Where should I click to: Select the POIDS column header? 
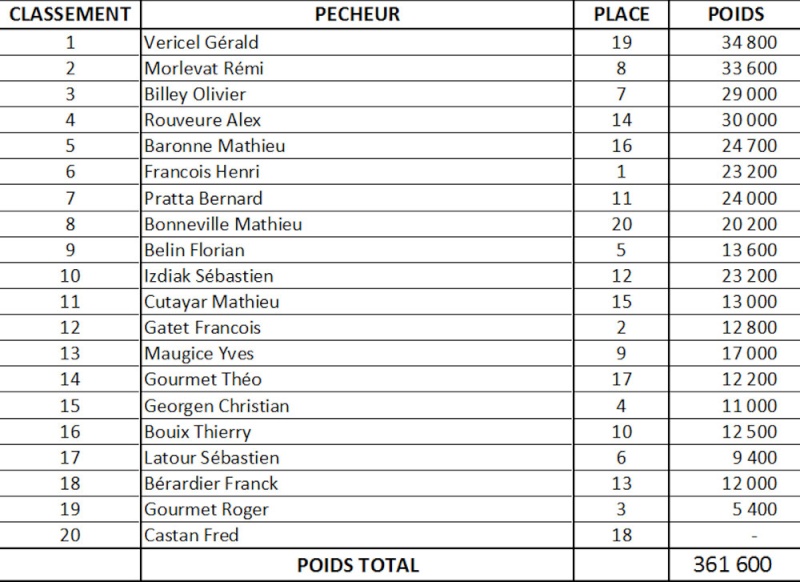point(736,14)
